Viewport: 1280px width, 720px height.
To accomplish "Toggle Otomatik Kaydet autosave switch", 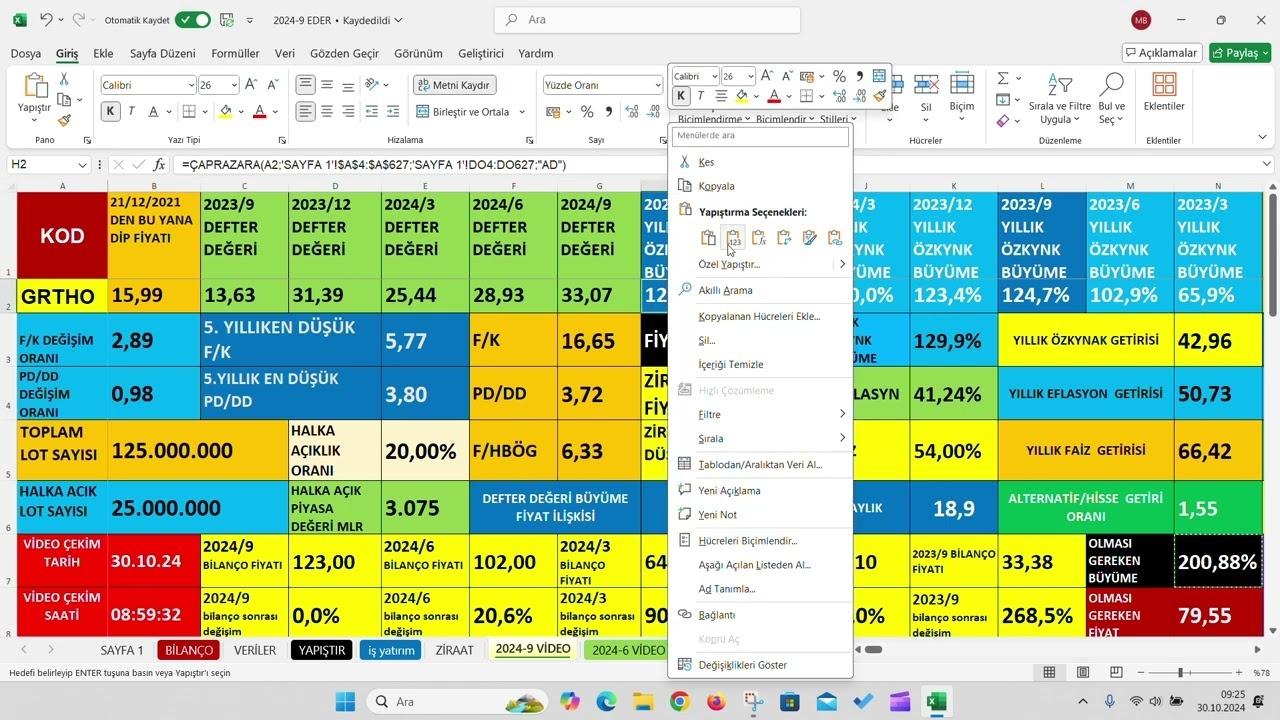I will (192, 20).
